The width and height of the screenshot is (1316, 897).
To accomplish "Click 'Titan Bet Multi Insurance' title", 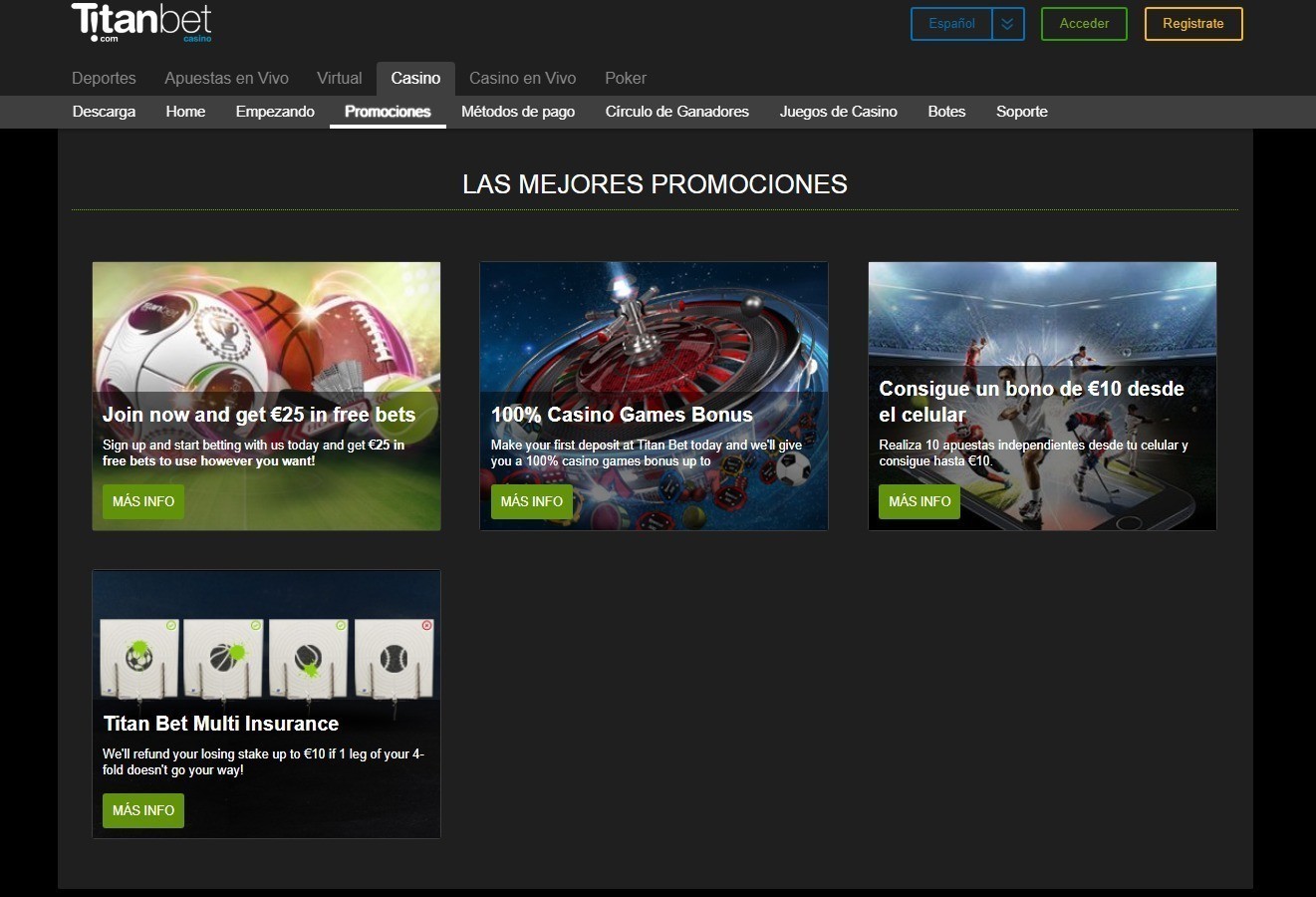I will tap(221, 724).
